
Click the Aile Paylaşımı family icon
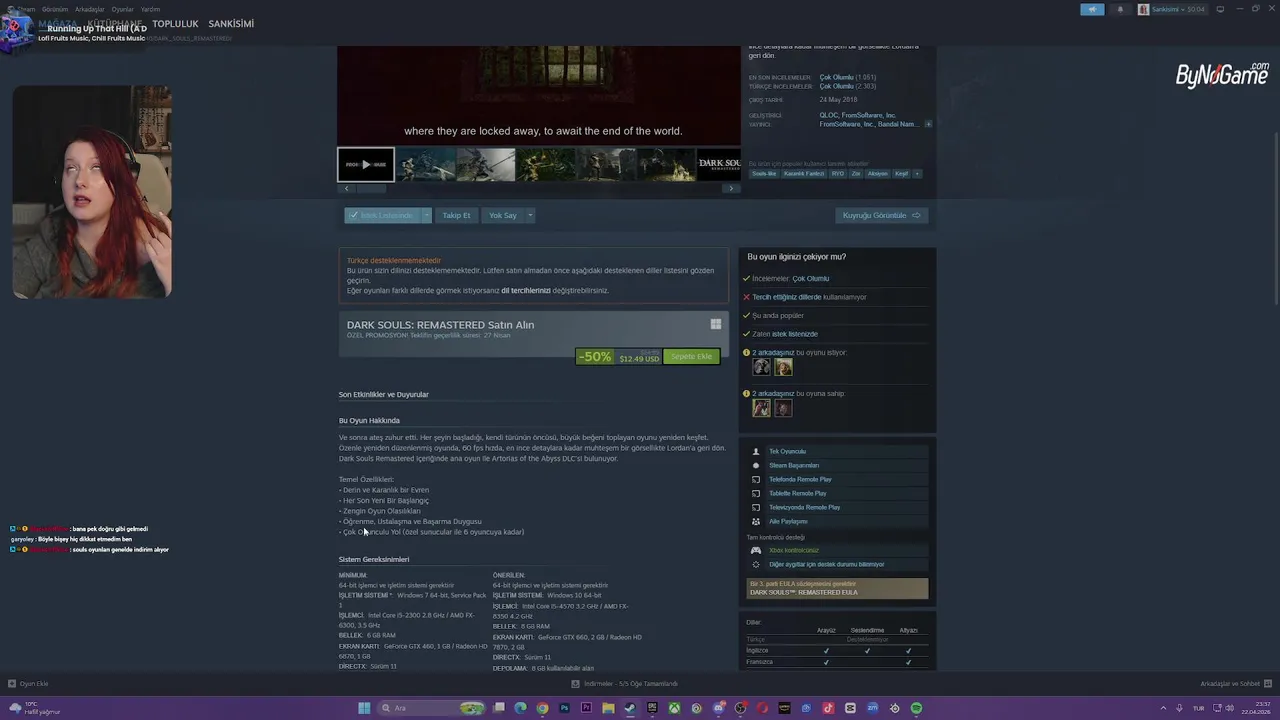click(x=756, y=521)
